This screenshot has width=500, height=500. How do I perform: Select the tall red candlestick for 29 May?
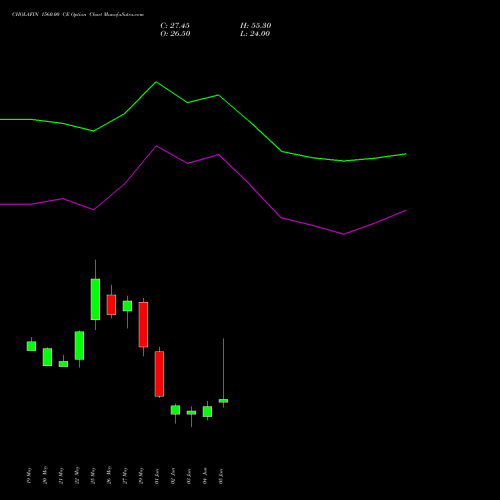(143, 325)
